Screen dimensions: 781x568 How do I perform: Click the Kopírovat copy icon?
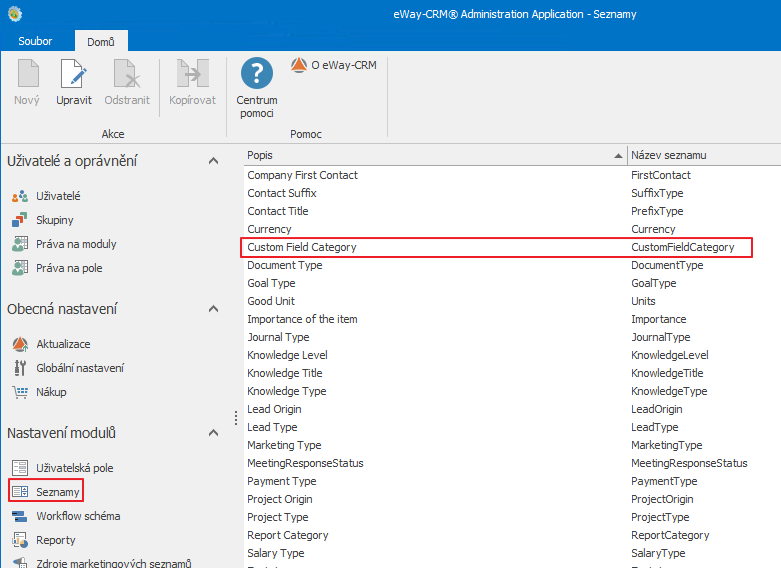click(x=192, y=73)
